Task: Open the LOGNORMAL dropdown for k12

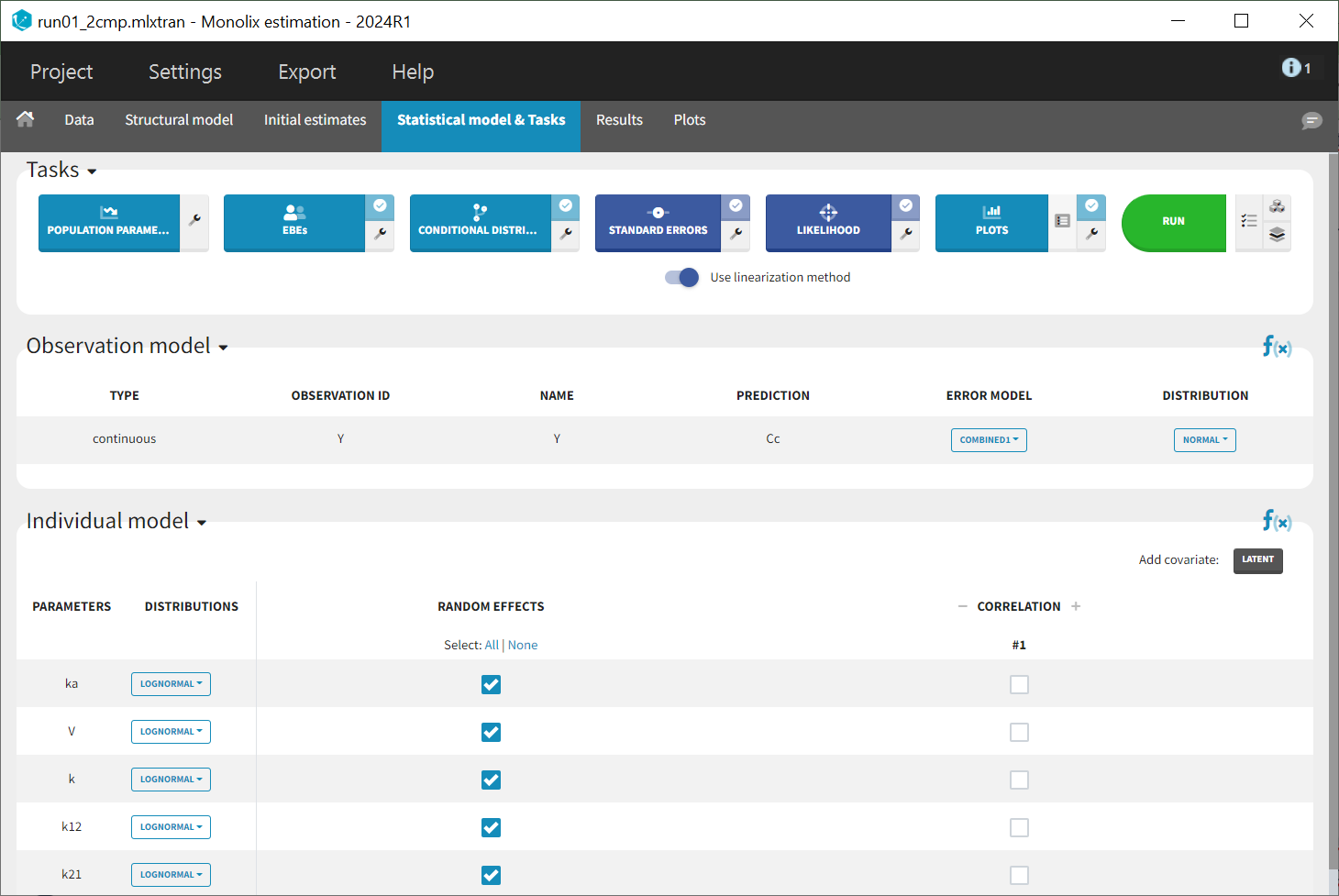Action: [x=171, y=827]
